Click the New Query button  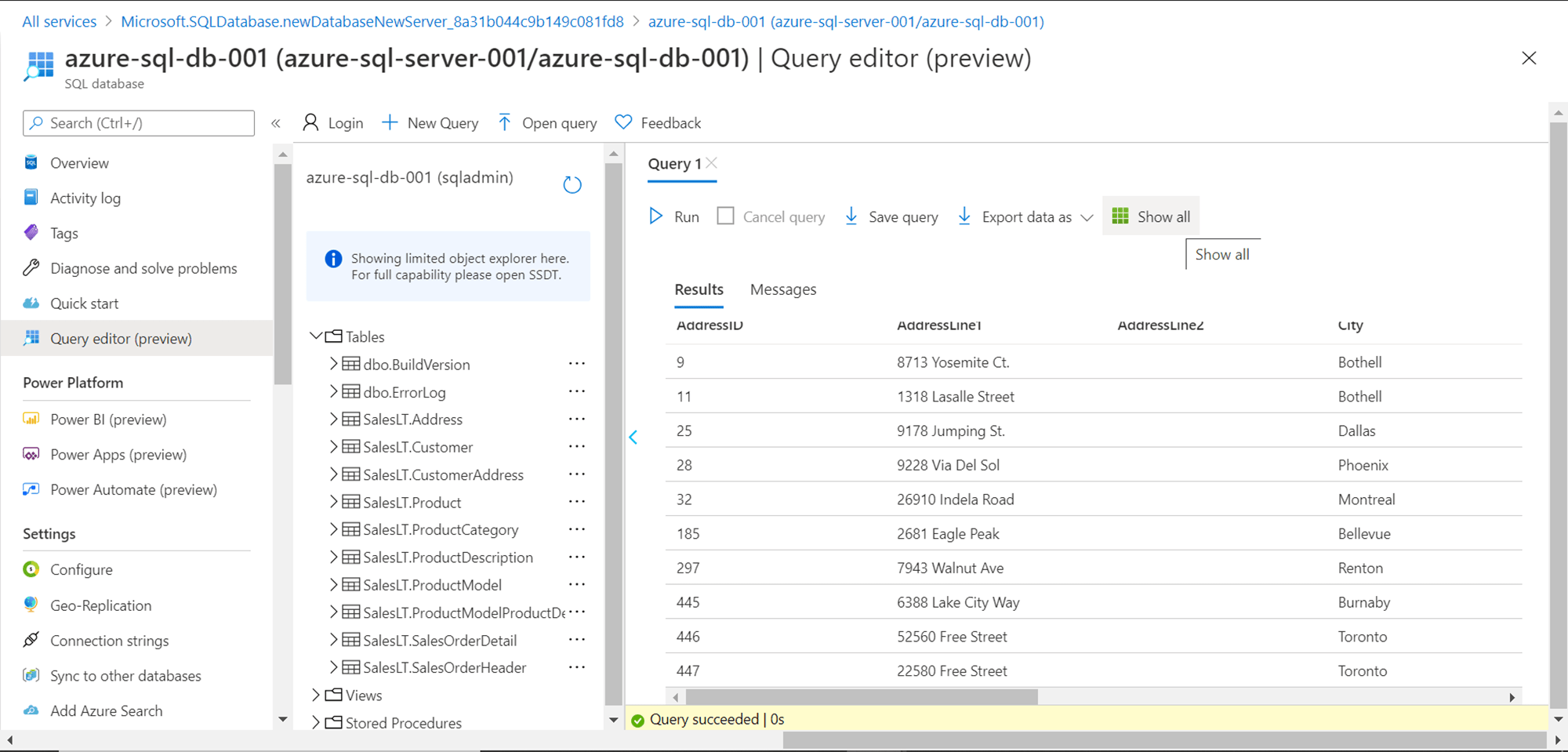point(430,123)
